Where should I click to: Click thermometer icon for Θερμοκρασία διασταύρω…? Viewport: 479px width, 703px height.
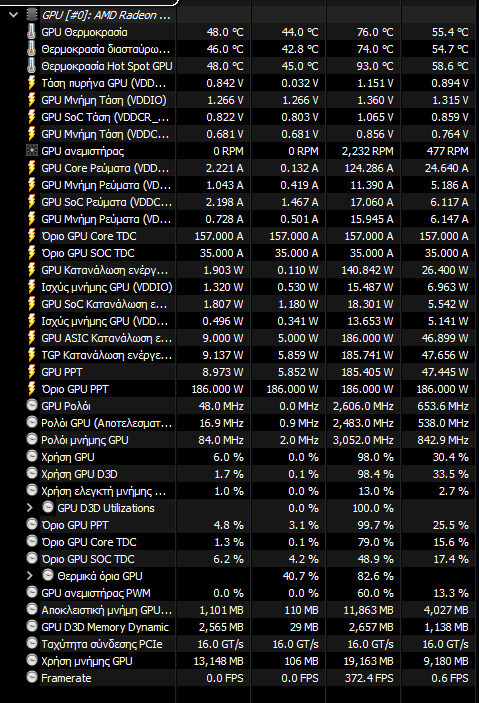point(31,49)
